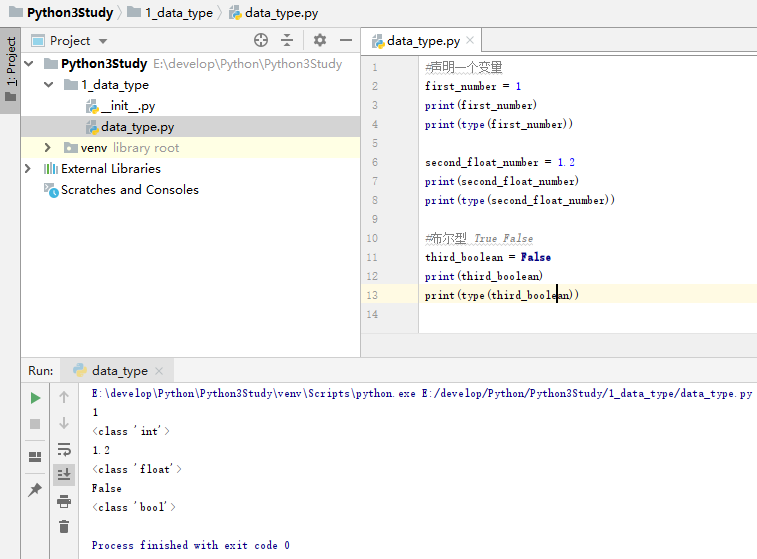
Task: Collapse the 1_data_type folder
Action: pyautogui.click(x=47, y=85)
